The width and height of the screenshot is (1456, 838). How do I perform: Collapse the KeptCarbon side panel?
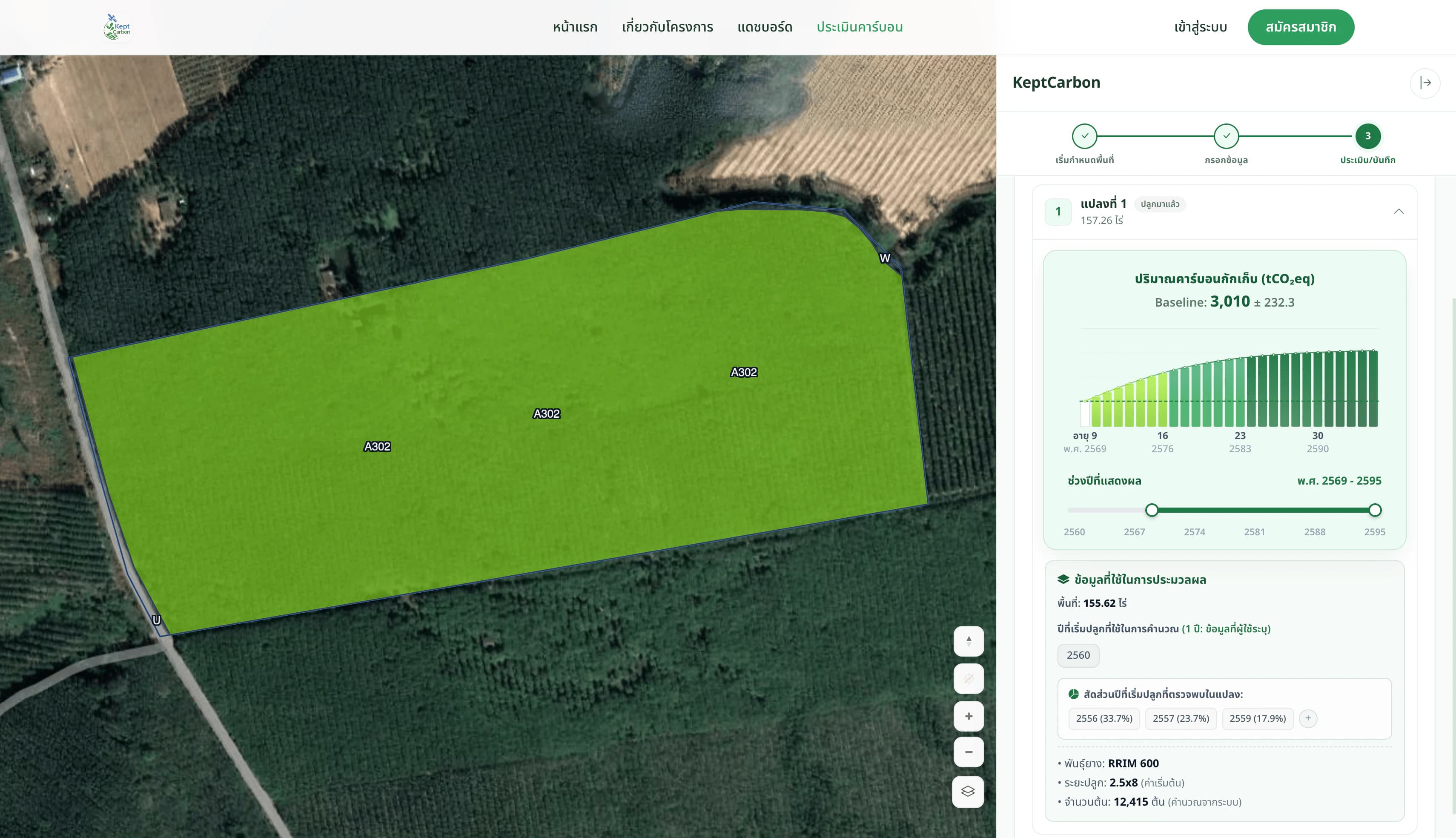click(x=1425, y=83)
